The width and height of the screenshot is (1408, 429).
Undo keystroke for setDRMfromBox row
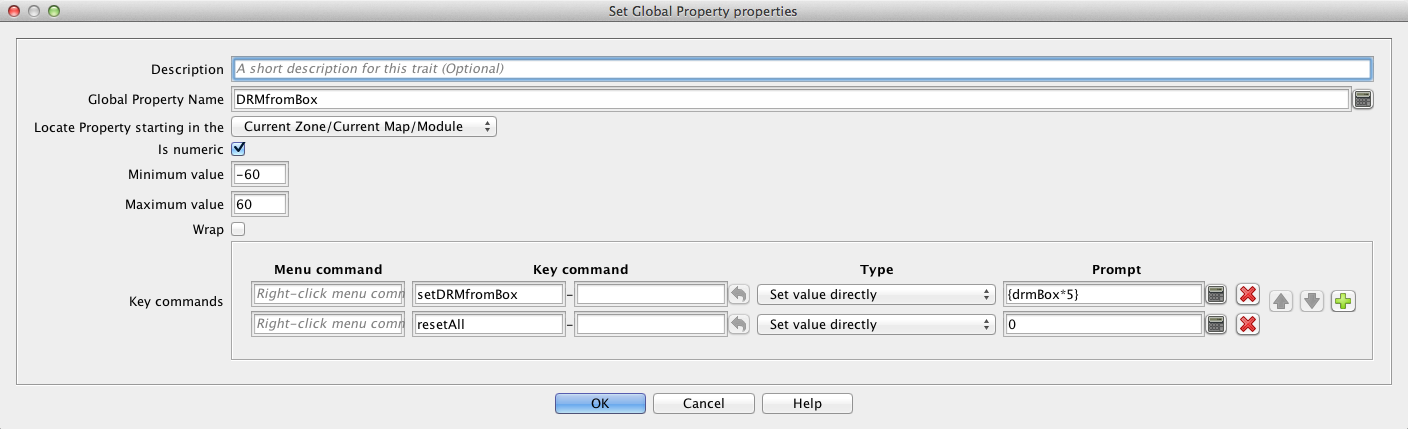coord(738,294)
